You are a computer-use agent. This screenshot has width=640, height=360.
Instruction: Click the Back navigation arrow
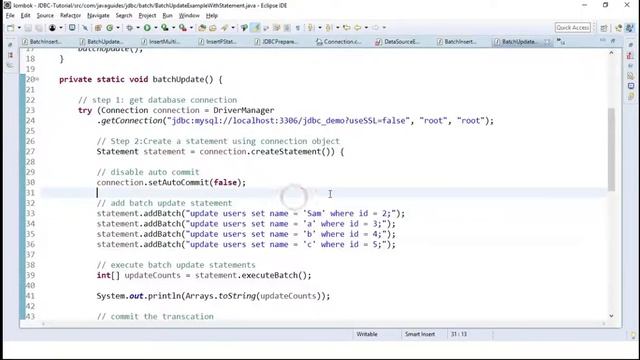[358, 28]
